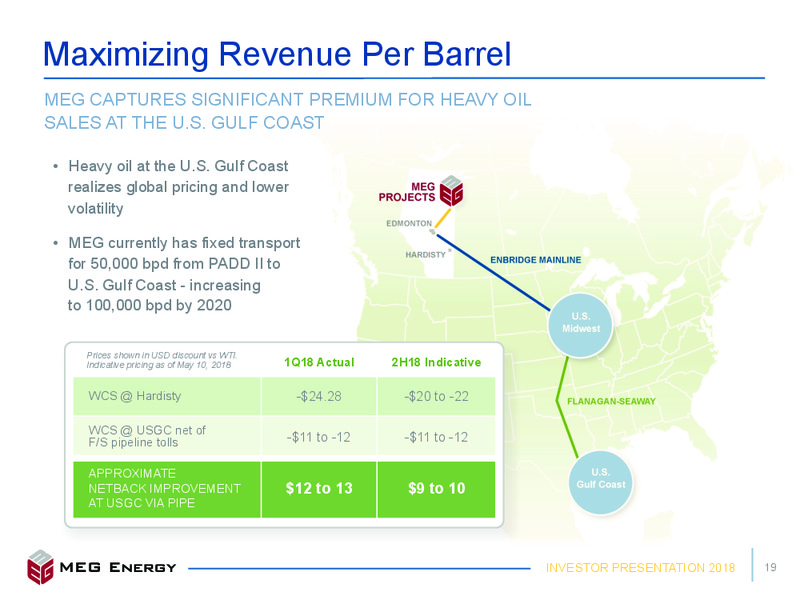This screenshot has height=600, width=800.
Task: Click the MEG logo cube on map
Action: click(452, 191)
